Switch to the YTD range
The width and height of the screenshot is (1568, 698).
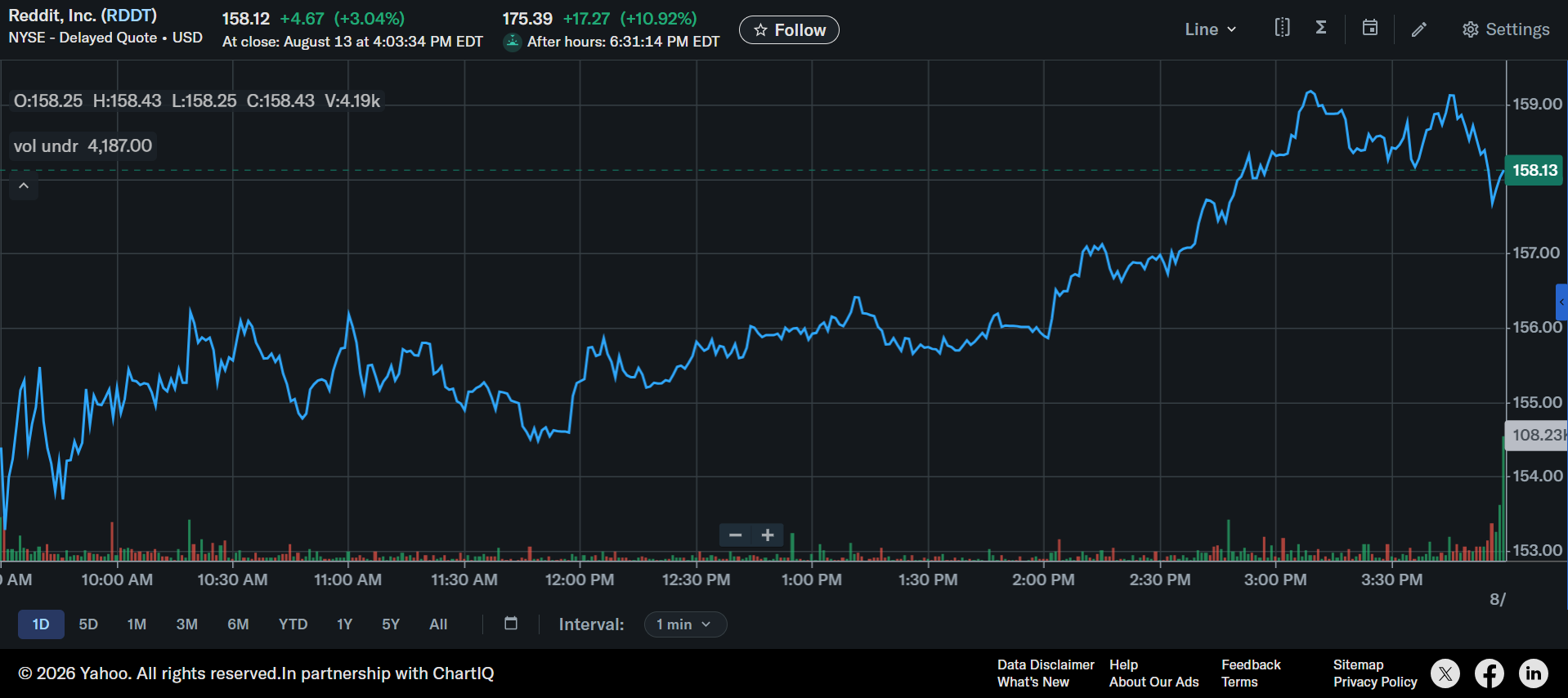[293, 624]
